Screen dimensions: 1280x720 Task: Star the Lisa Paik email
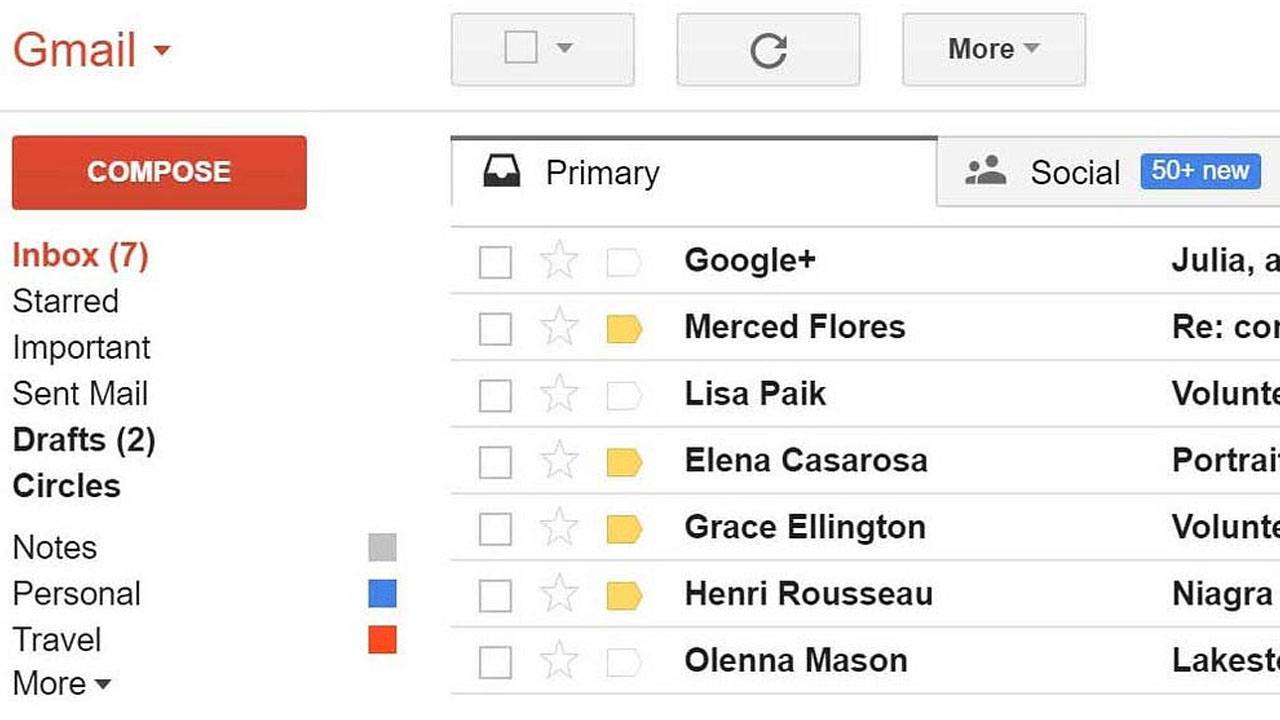pos(559,395)
